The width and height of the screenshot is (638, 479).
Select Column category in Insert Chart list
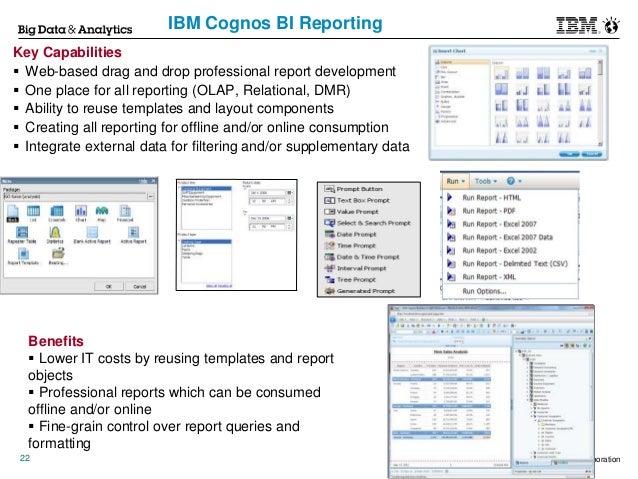point(461,62)
